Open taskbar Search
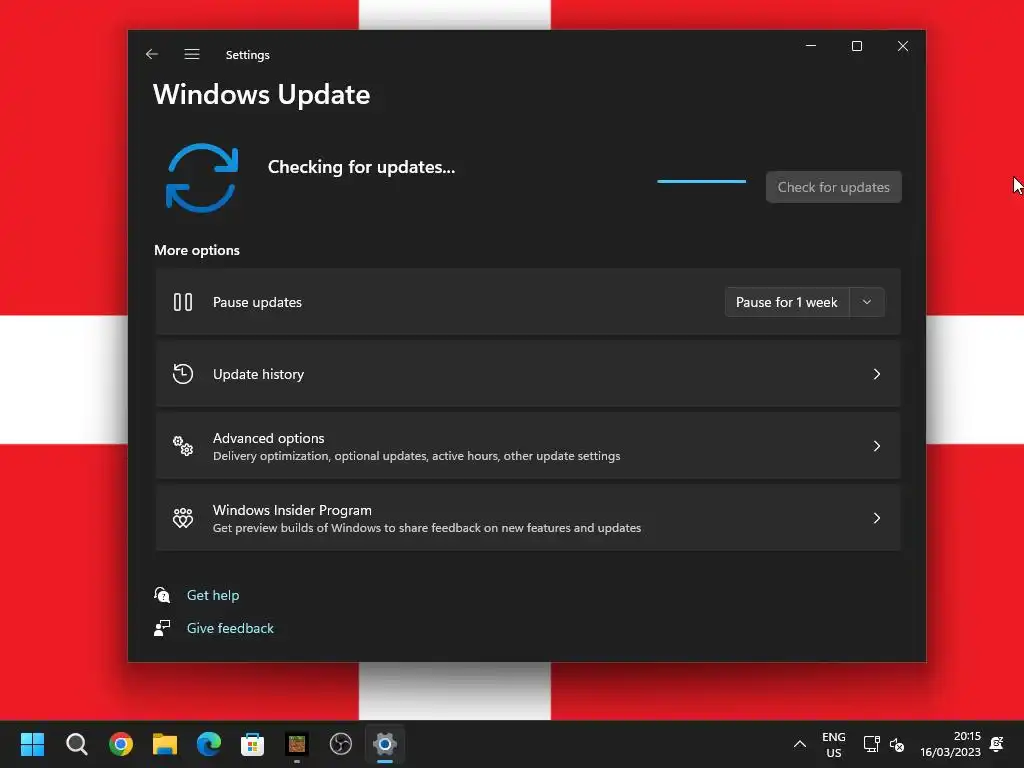This screenshot has width=1024, height=768. point(76,744)
